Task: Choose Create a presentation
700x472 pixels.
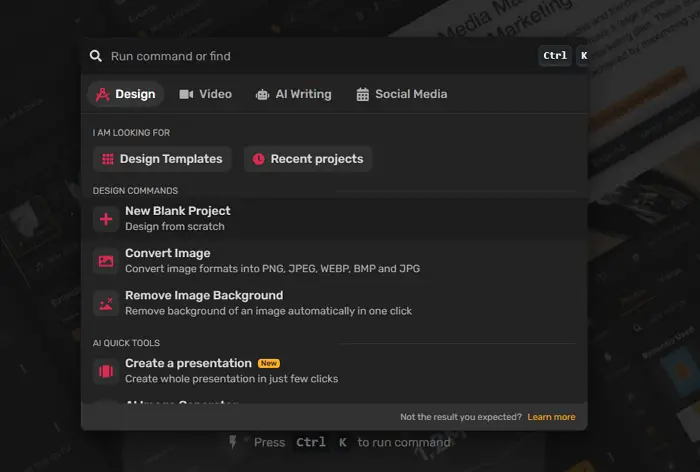Action: click(334, 371)
